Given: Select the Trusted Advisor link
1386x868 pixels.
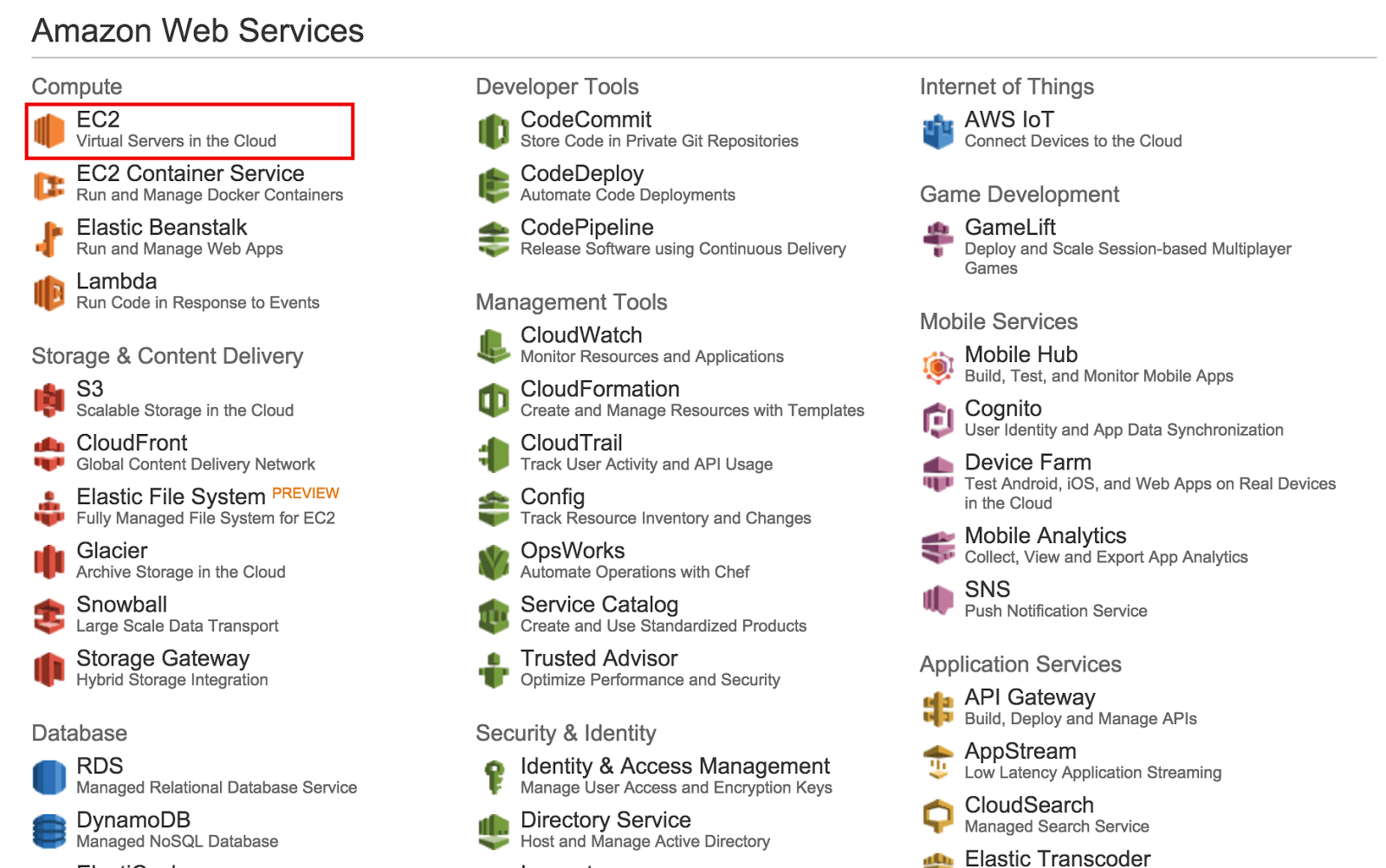Looking at the screenshot, I should click(599, 658).
